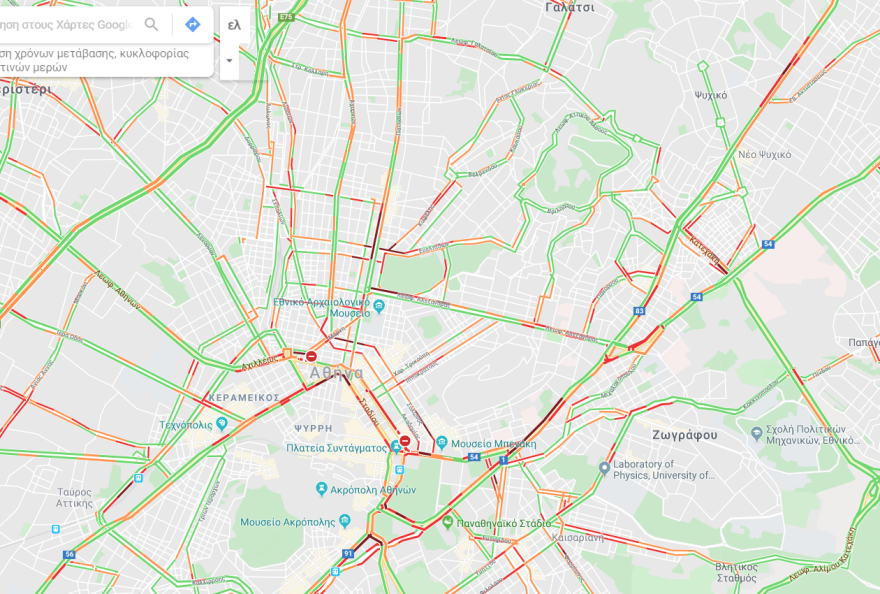The height and width of the screenshot is (594, 880).
Task: Expand the dropdown arrow below ελ
Action: click(229, 61)
